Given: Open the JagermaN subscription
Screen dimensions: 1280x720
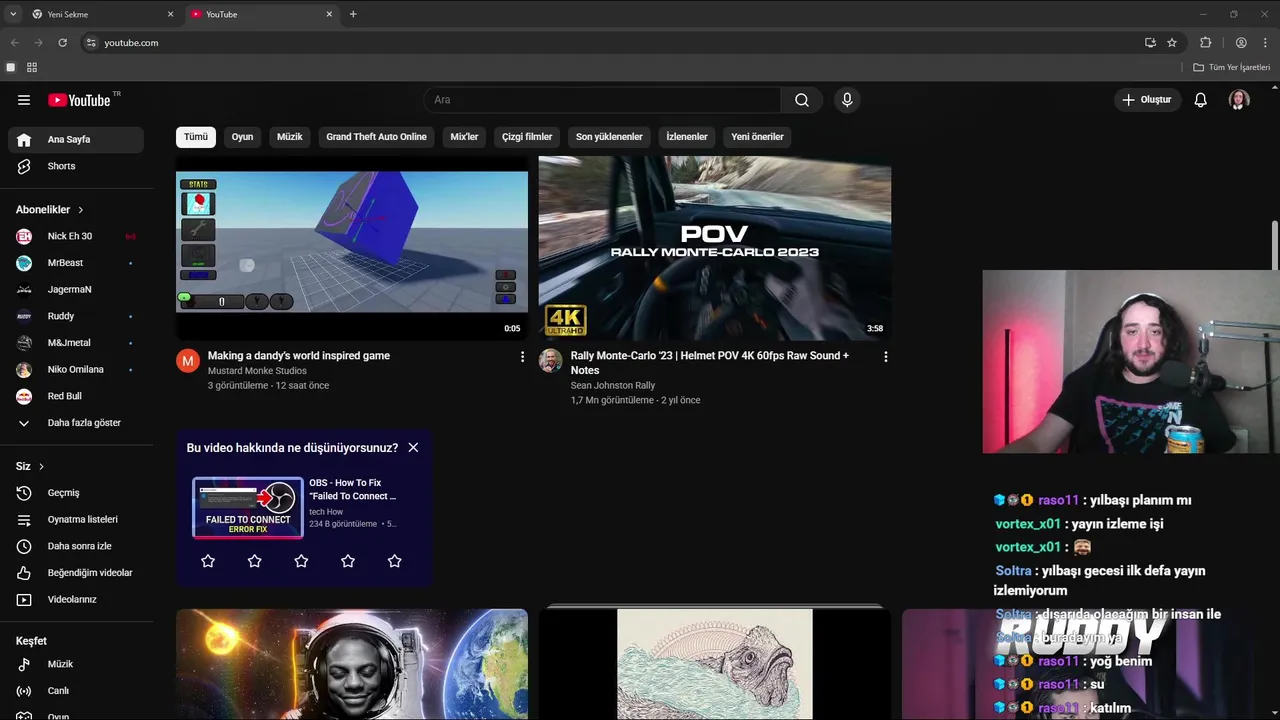Looking at the screenshot, I should click(76, 289).
